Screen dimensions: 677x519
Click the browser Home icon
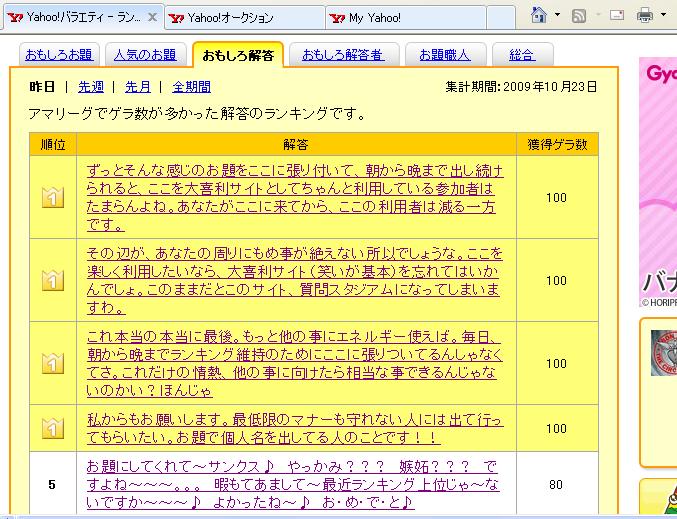tap(538, 16)
